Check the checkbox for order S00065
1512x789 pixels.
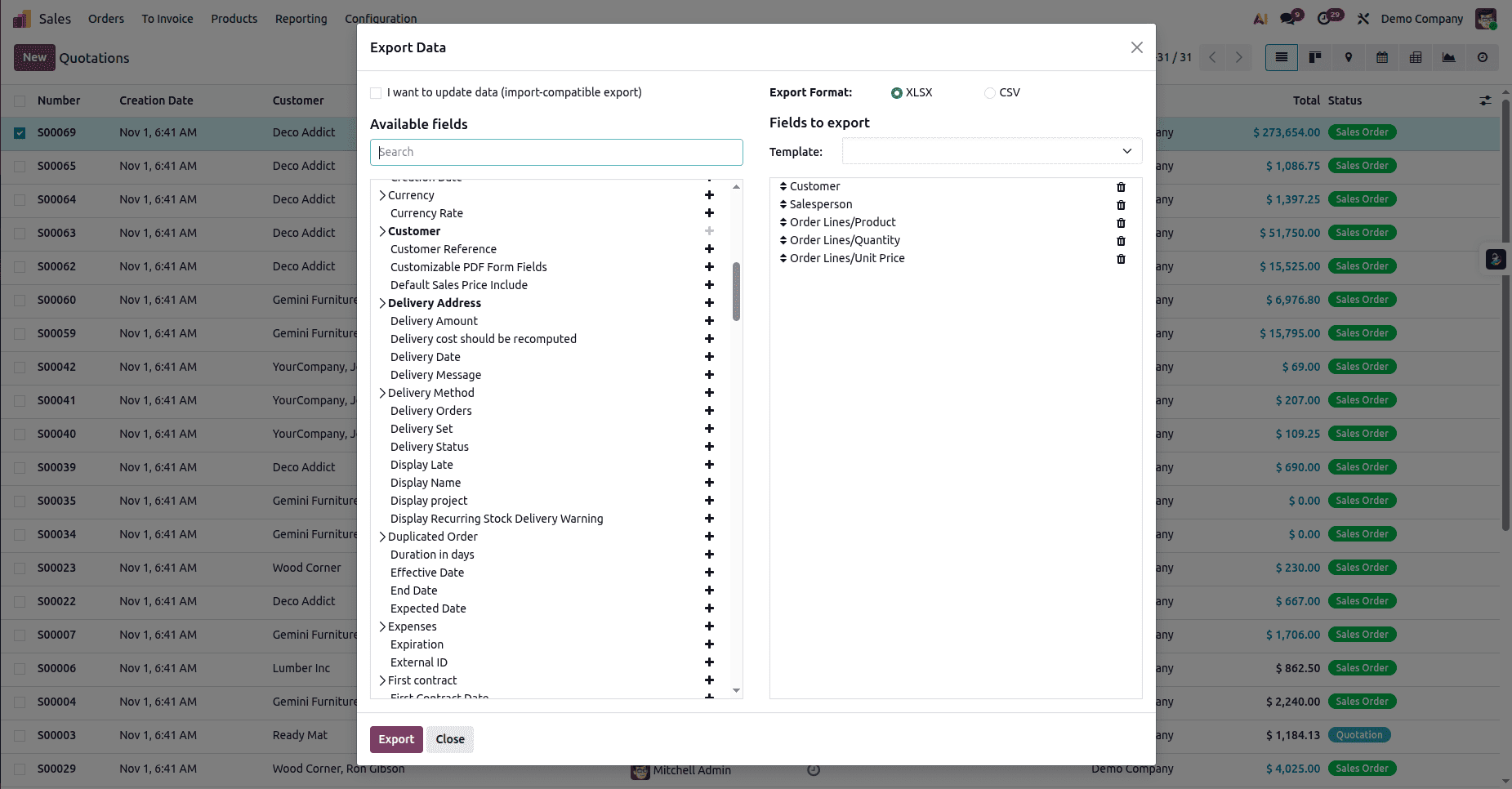tap(19, 166)
